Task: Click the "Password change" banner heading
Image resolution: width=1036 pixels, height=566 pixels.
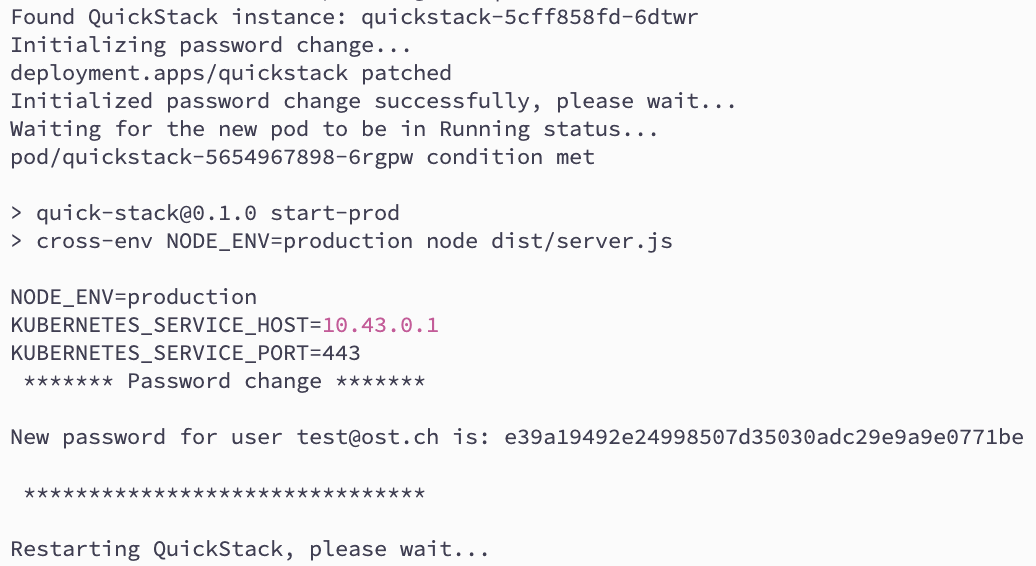Action: (224, 381)
